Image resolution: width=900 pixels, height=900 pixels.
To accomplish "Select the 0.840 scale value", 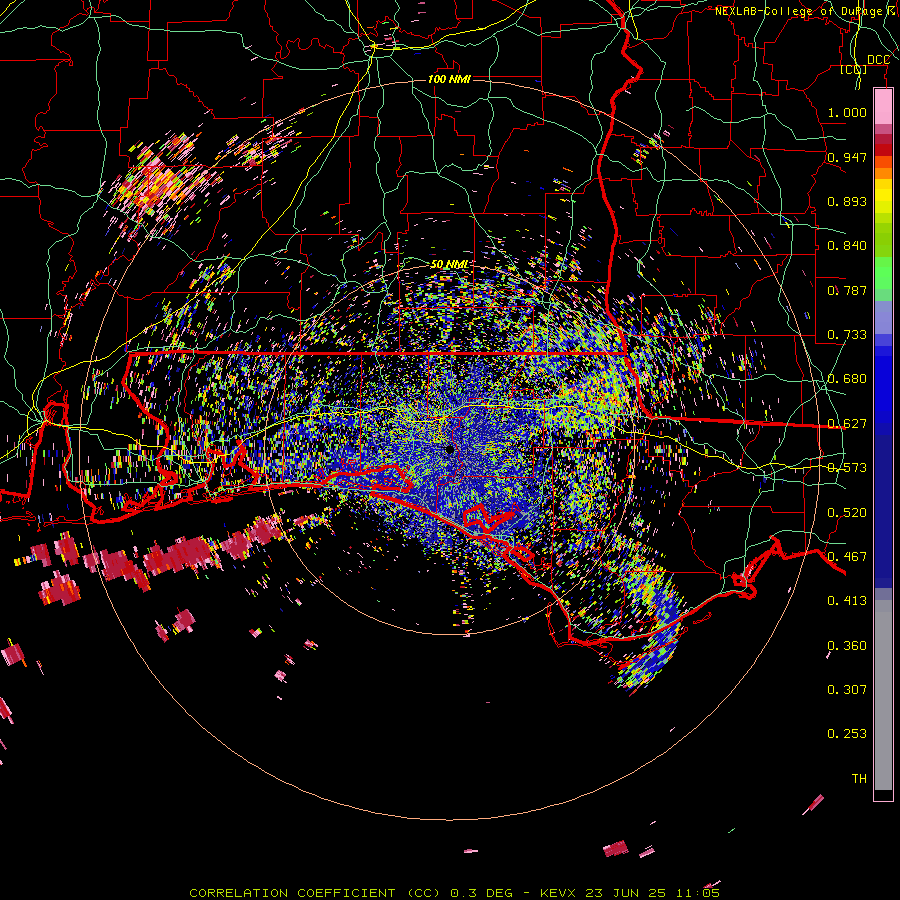I will [x=847, y=246].
